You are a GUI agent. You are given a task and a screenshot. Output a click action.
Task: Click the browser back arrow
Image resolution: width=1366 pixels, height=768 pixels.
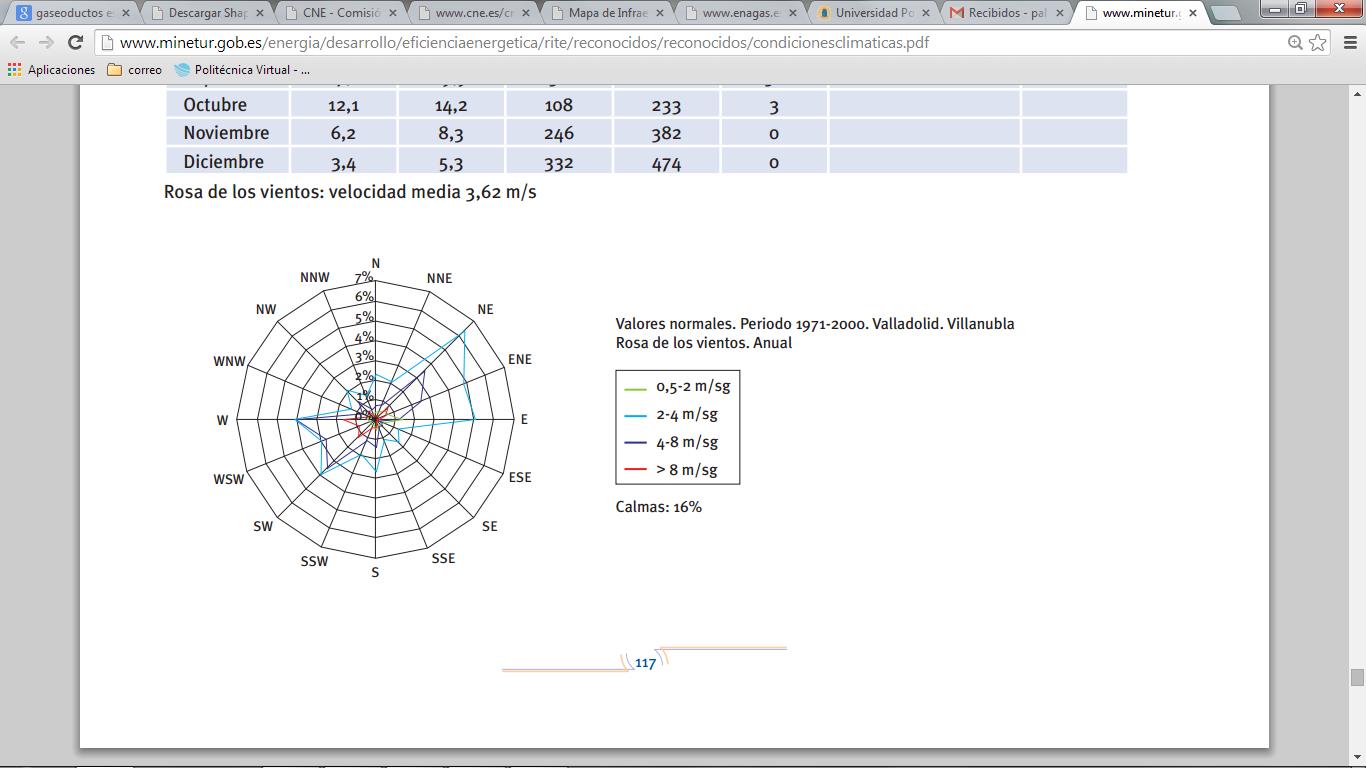point(17,43)
